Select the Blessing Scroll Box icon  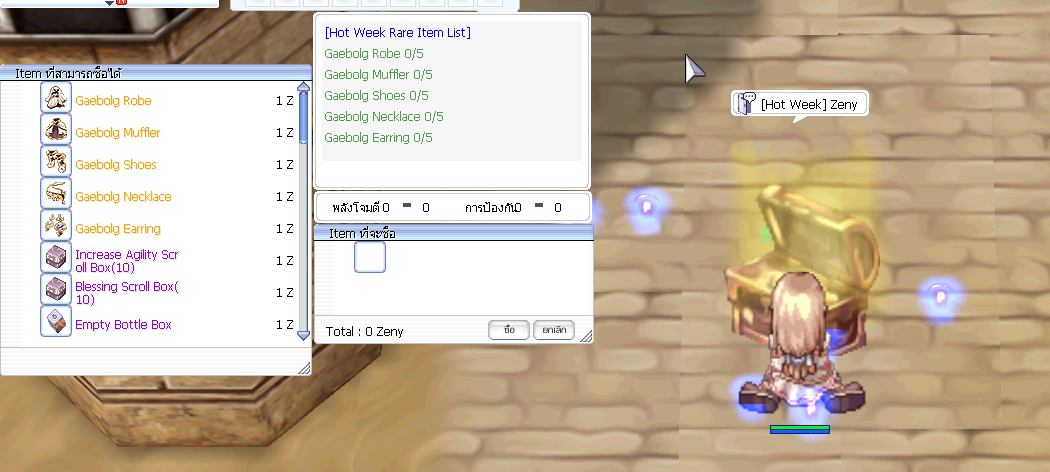[56, 291]
